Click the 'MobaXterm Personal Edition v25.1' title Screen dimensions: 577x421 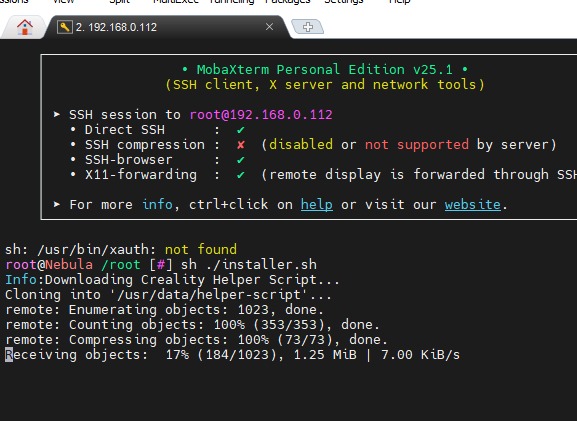(325, 69)
